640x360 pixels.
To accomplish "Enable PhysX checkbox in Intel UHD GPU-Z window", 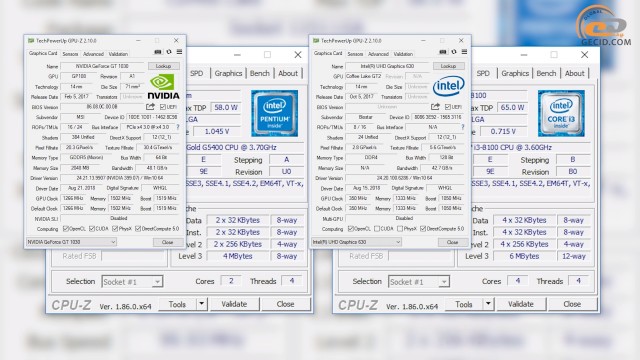I will pos(400,229).
